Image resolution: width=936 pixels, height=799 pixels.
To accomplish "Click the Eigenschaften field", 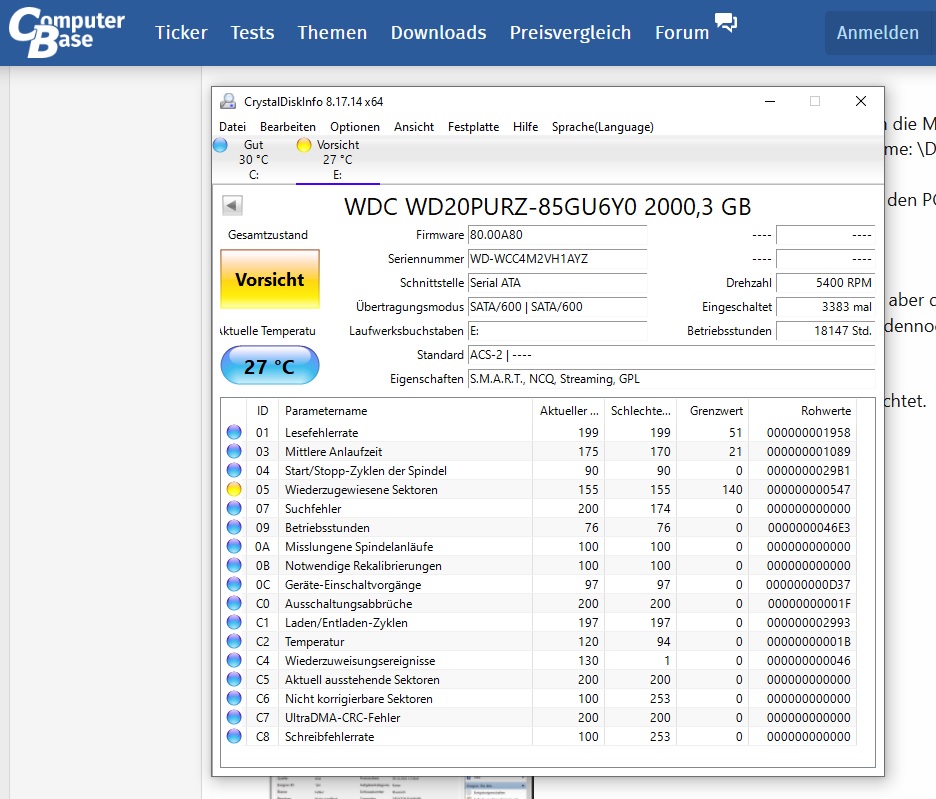I will [x=671, y=379].
